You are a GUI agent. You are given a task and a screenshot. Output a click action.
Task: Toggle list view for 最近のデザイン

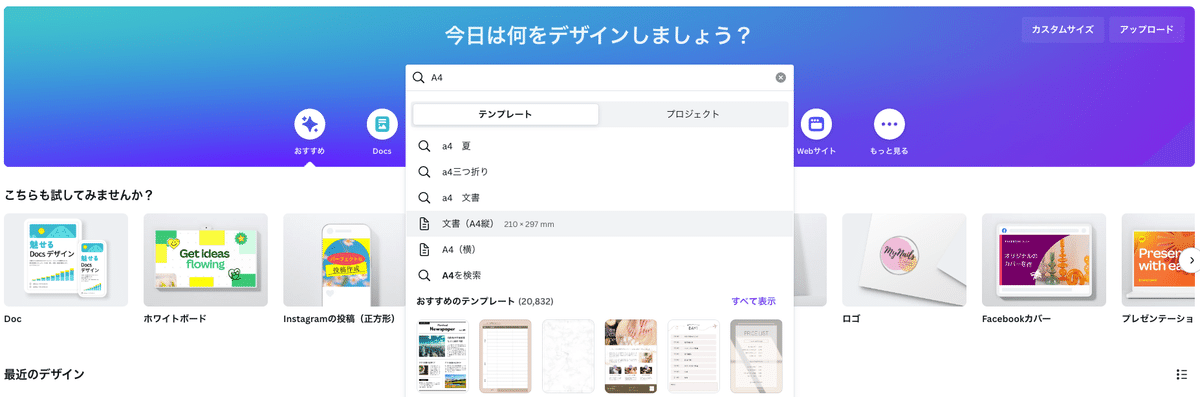tap(1181, 374)
